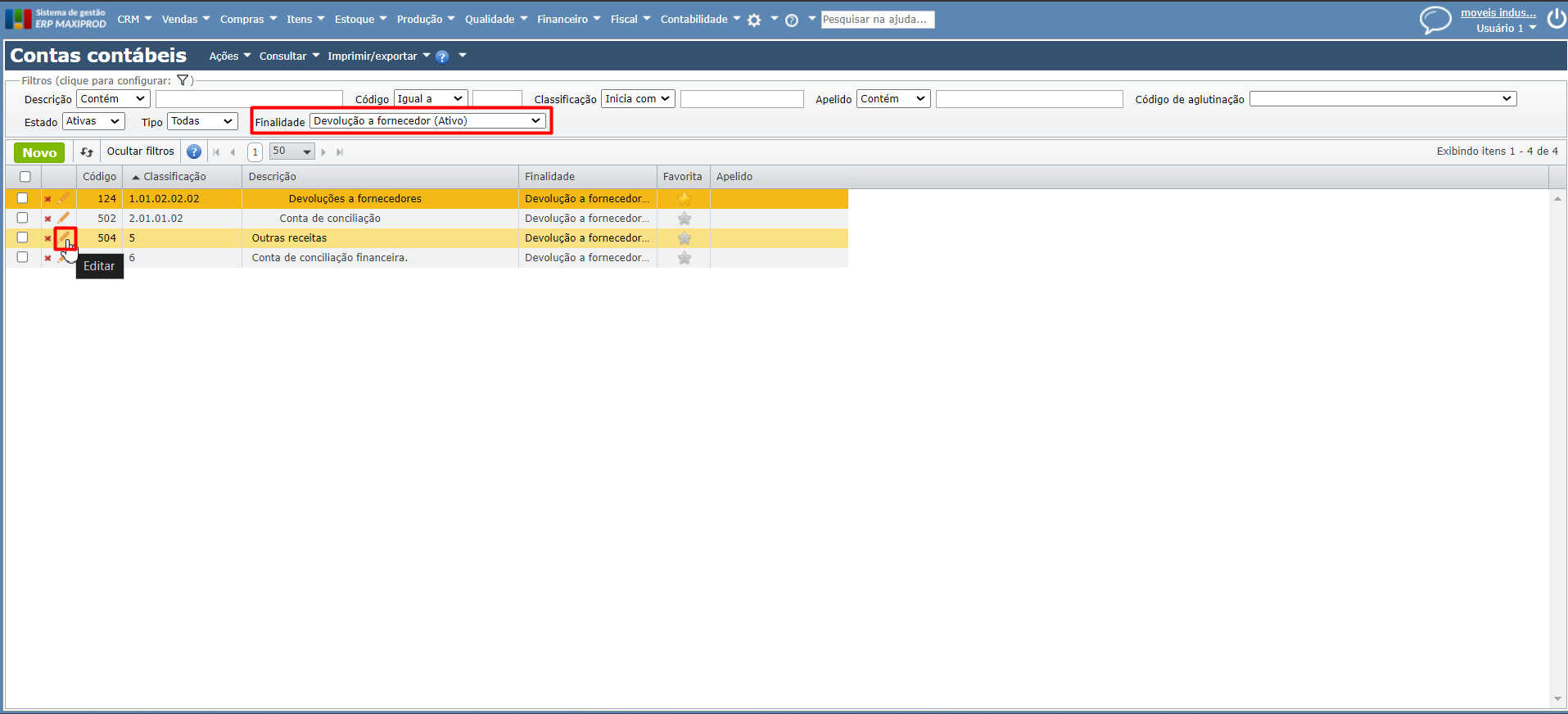The image size is (1568, 714).
Task: Open Apelido operator dropdown Contém
Action: click(893, 99)
